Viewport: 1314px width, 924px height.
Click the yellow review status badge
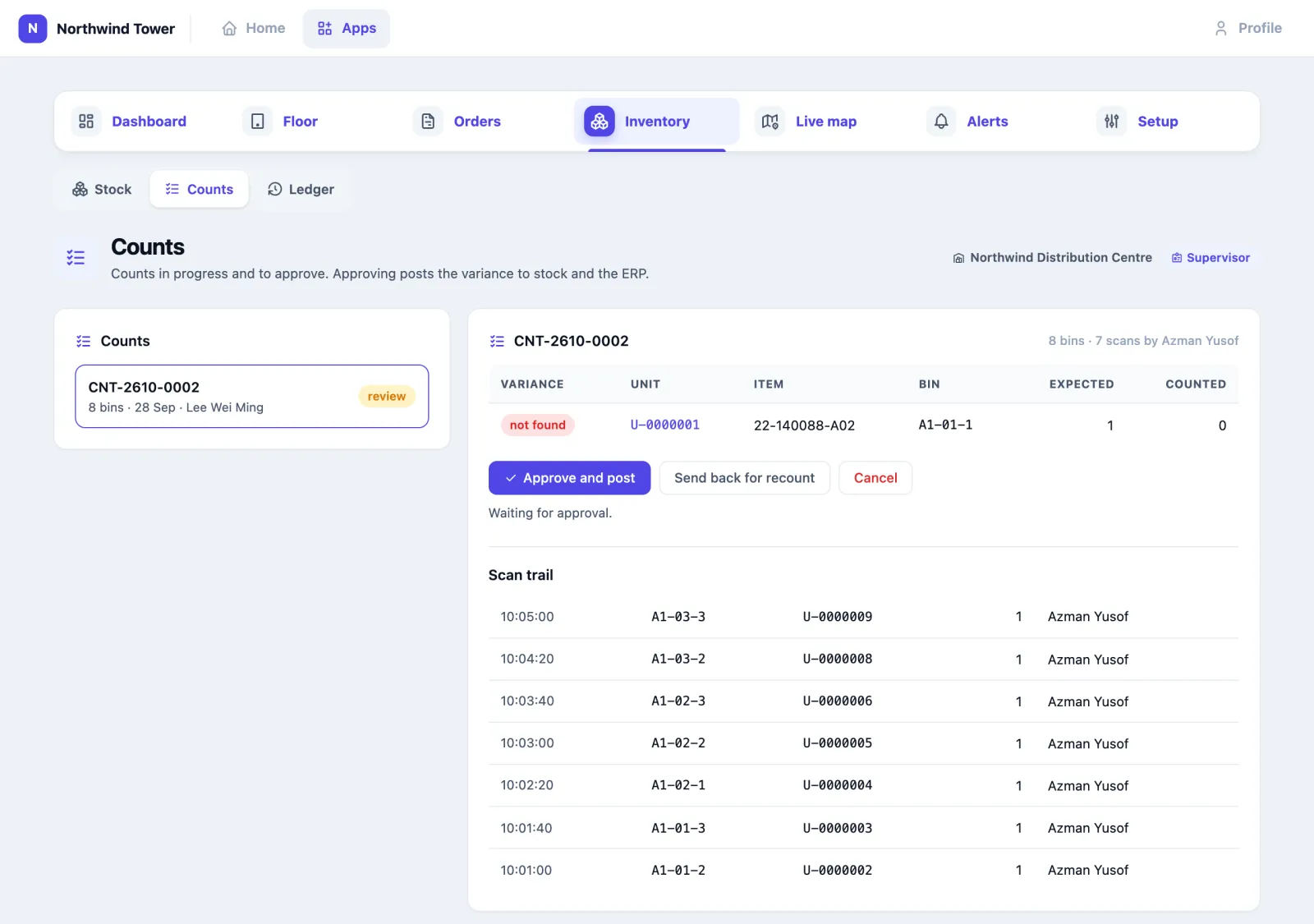coord(387,397)
